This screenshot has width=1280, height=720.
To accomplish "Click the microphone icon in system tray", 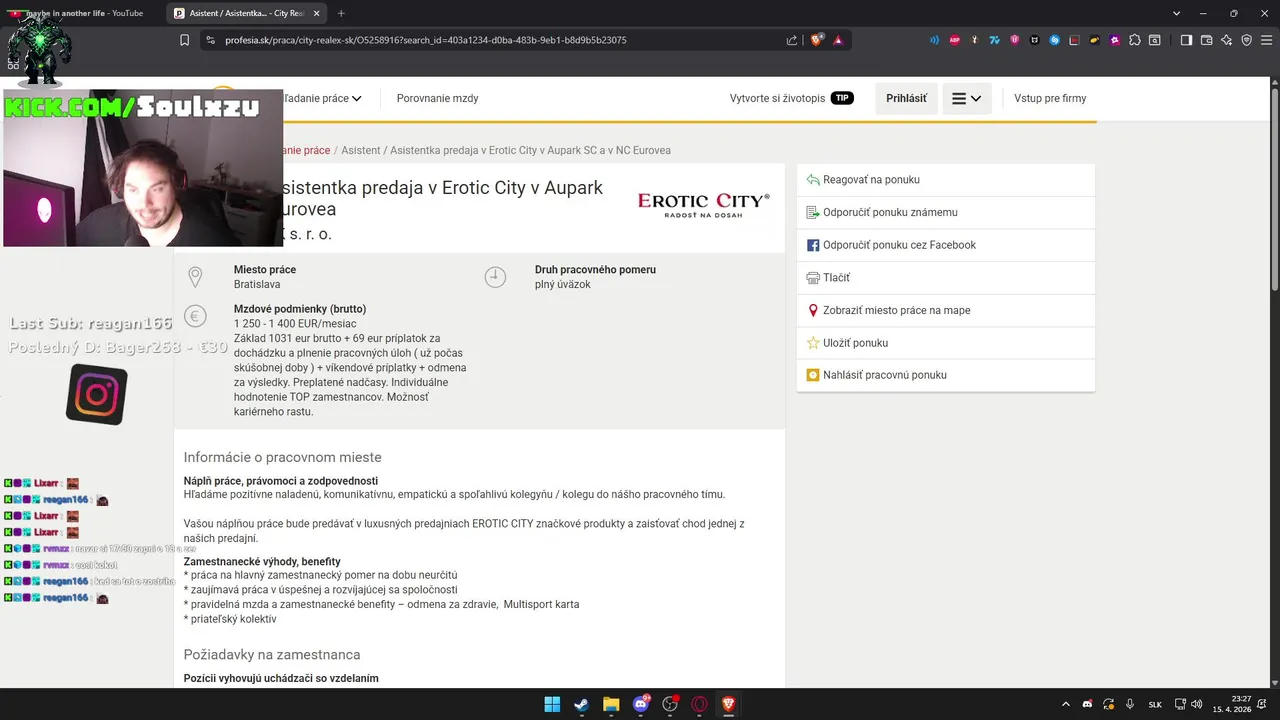I will coord(1130,704).
